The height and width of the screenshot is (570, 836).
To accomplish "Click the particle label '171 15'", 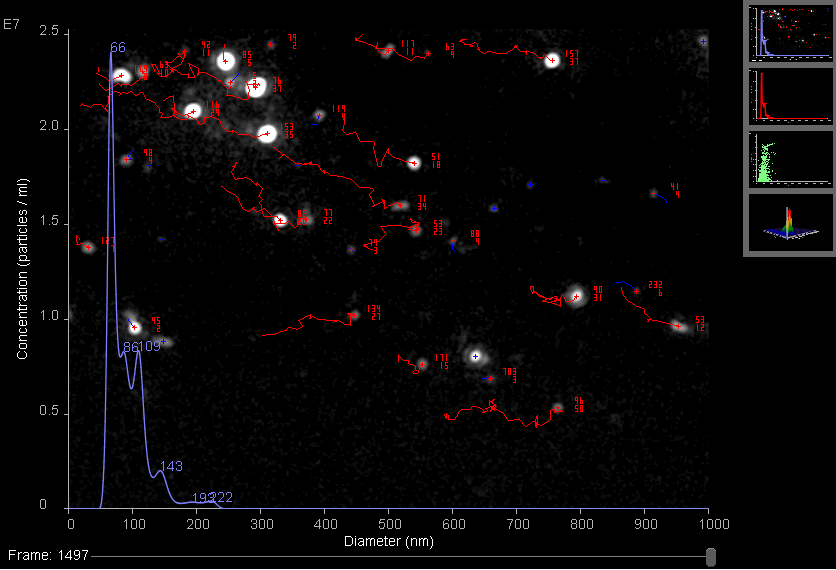I will point(441,362).
